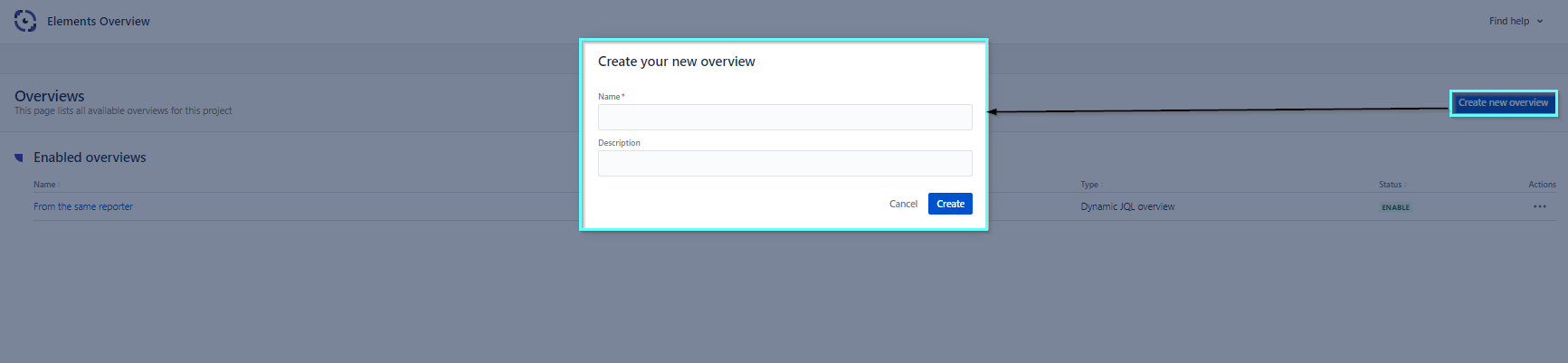Sort by the Type column header
1568x363 pixels.
[x=1089, y=185]
